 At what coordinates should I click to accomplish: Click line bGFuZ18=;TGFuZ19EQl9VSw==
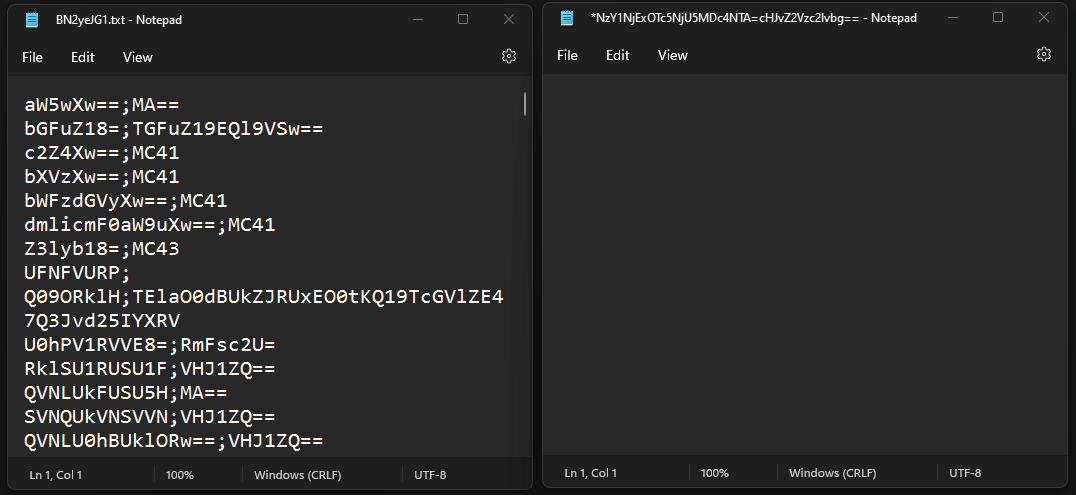coord(174,129)
